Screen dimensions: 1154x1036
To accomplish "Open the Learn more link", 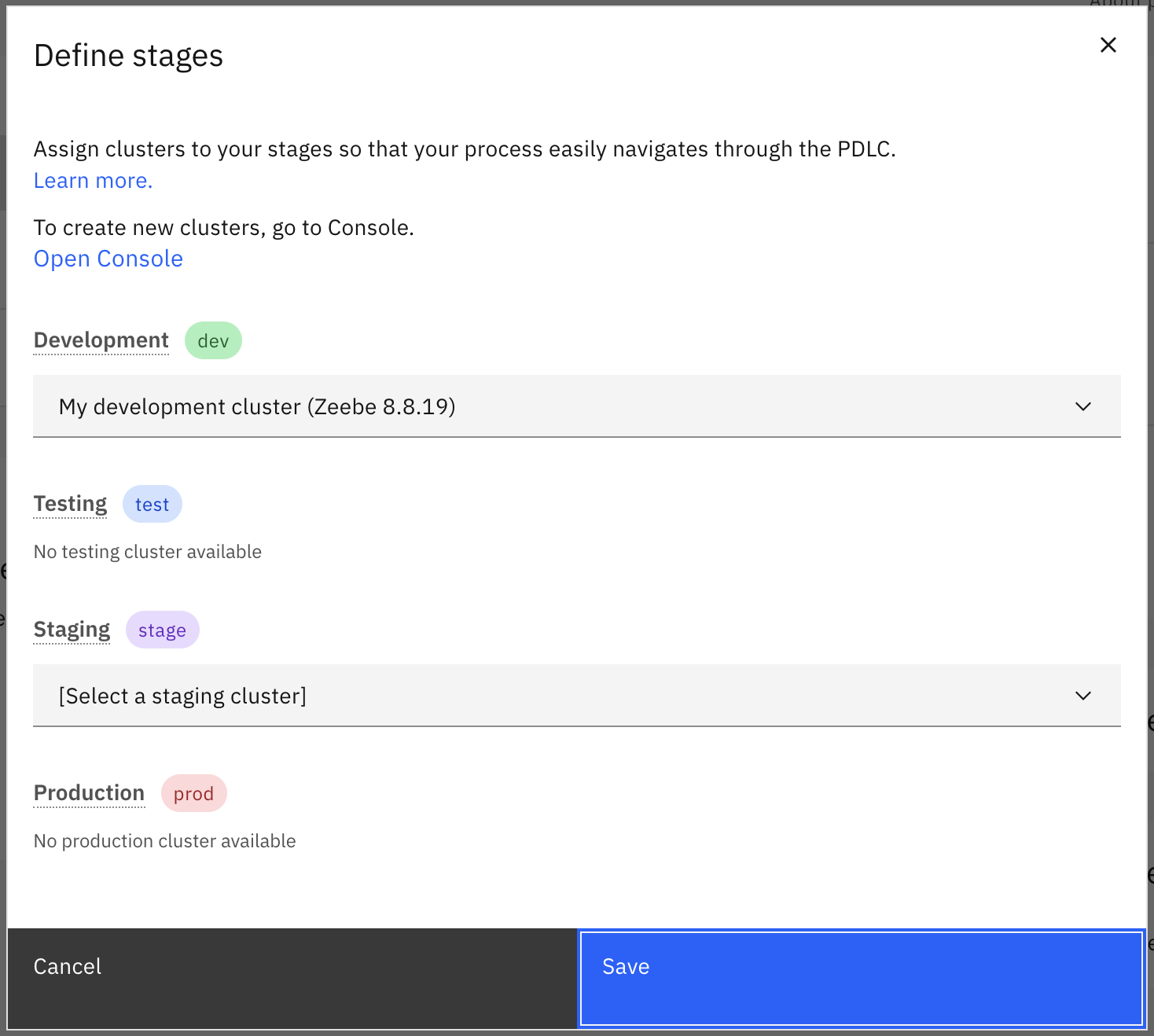I will coord(93,181).
